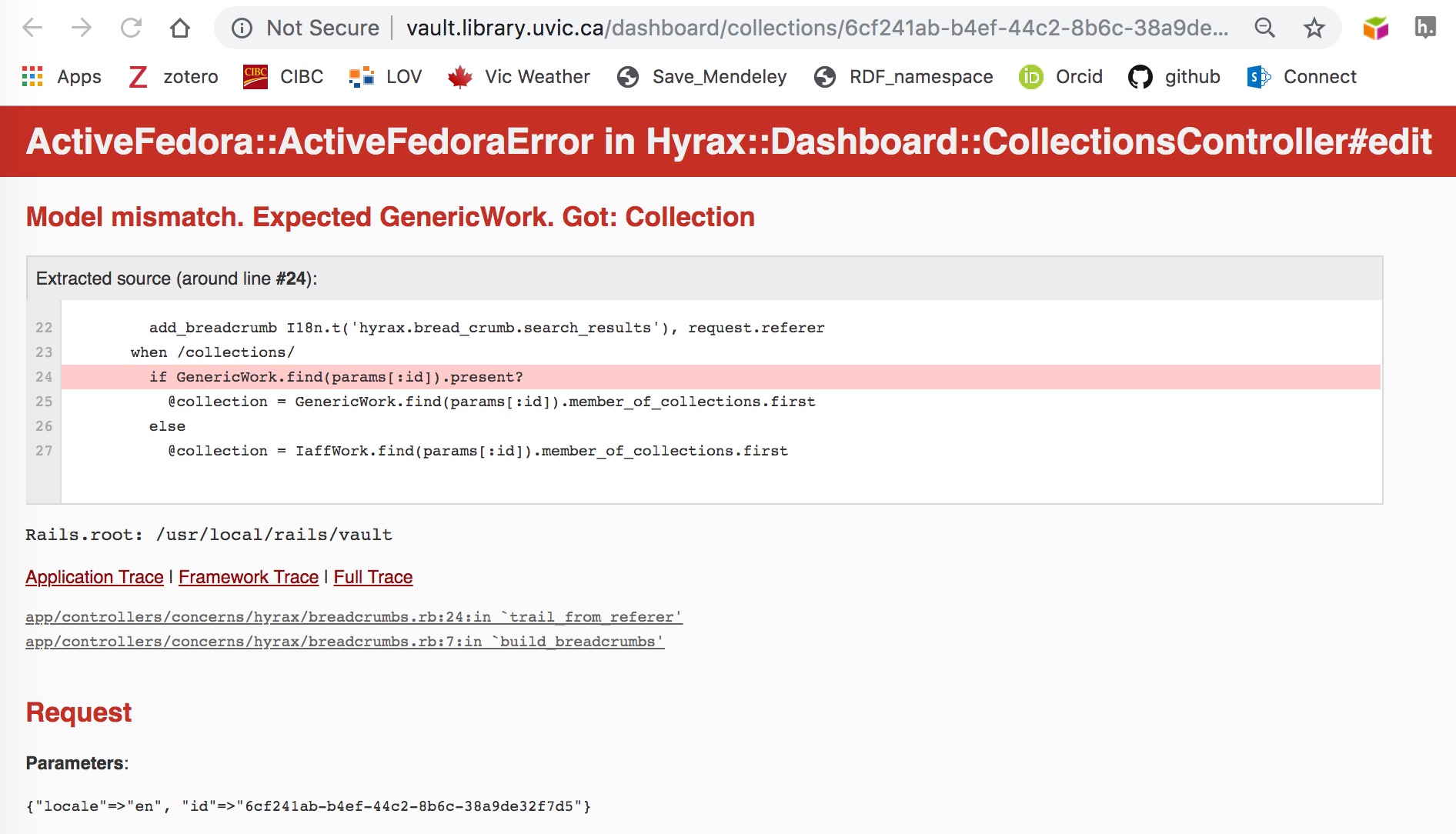
Task: Open the Hypothesis 'h.' extension icon
Action: pyautogui.click(x=1425, y=28)
